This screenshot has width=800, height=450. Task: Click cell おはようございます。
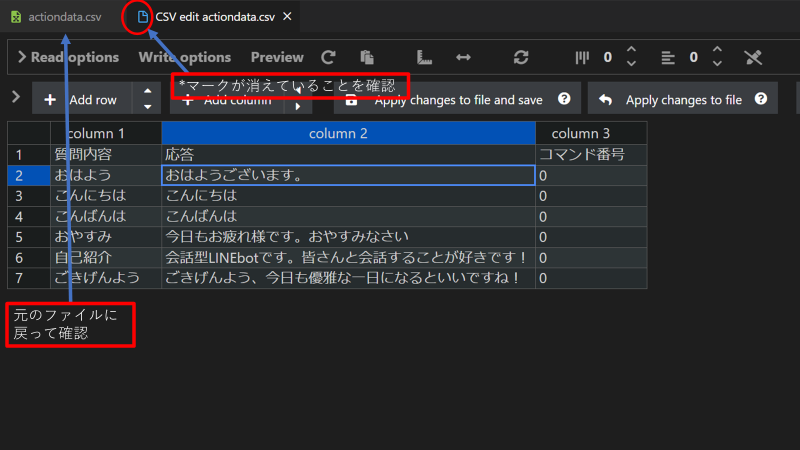pyautogui.click(x=348, y=176)
